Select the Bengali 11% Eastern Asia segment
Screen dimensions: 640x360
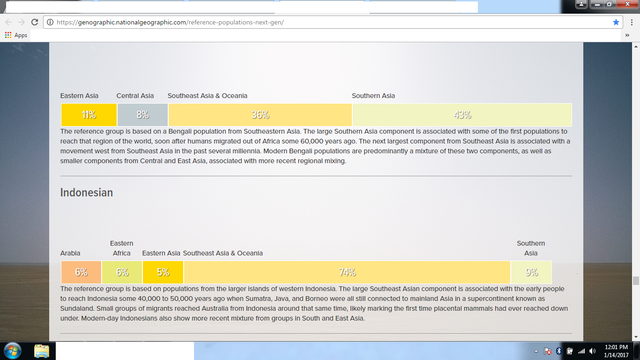click(x=89, y=115)
